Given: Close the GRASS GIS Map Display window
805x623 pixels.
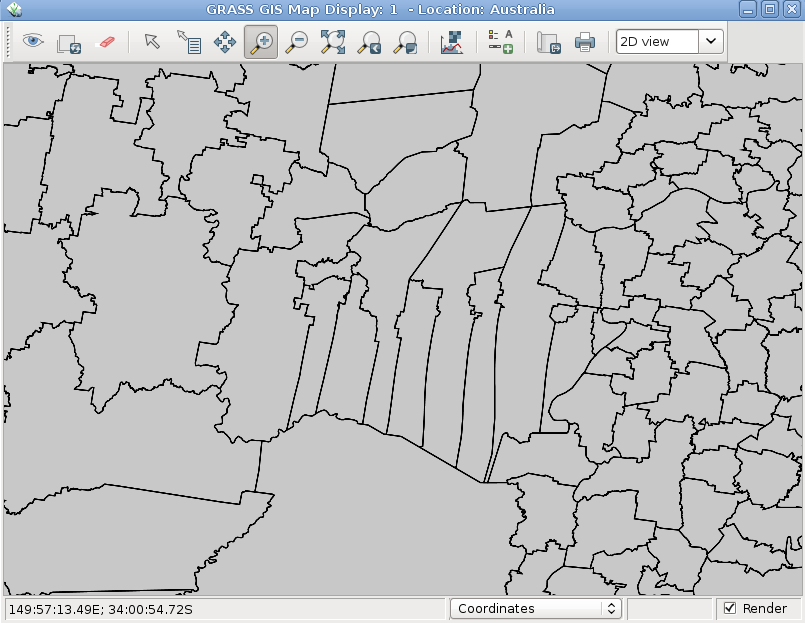Looking at the screenshot, I should click(x=792, y=9).
